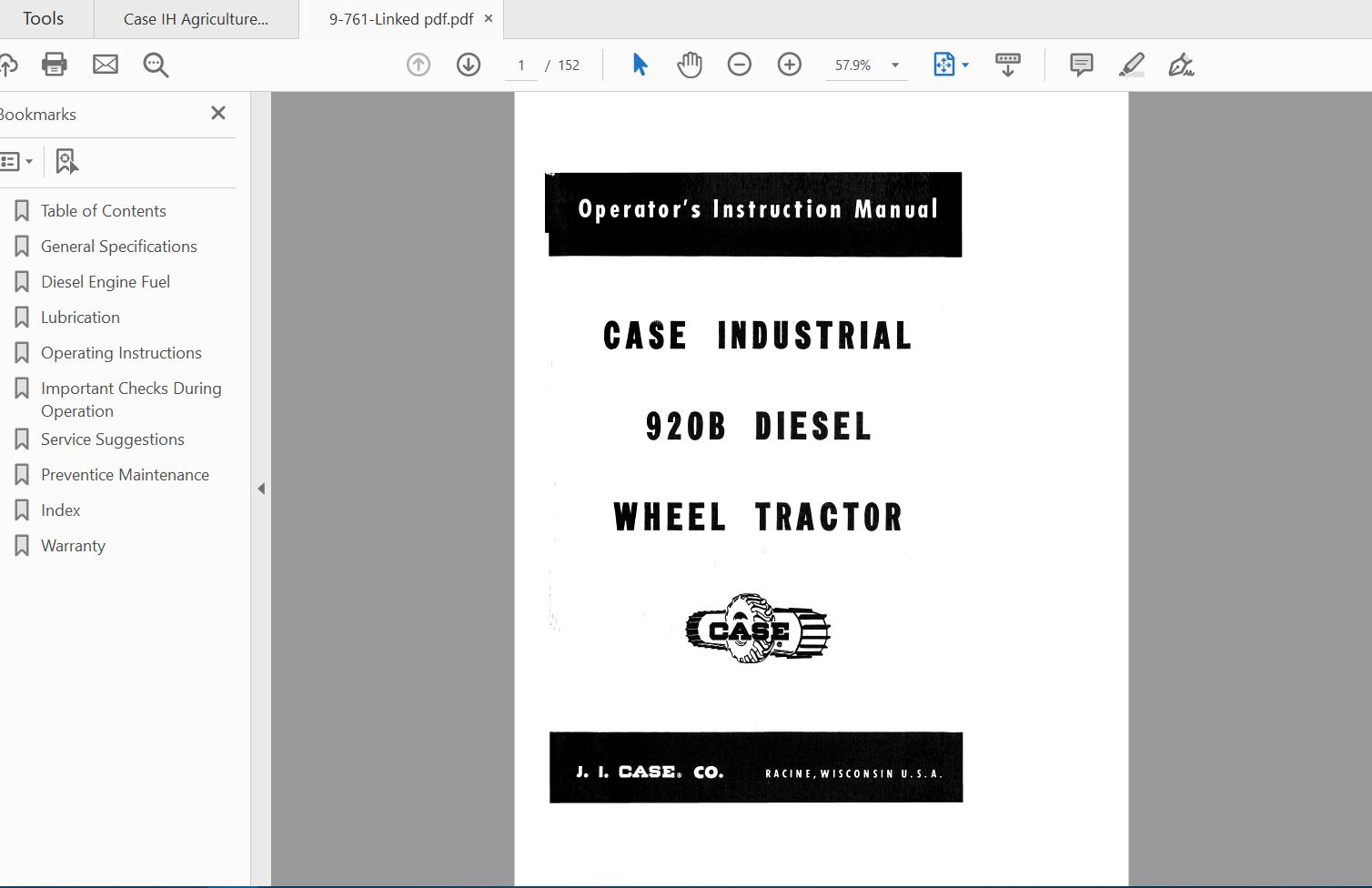Go to next page arrow
The width and height of the screenshot is (1372, 888).
pos(469,65)
